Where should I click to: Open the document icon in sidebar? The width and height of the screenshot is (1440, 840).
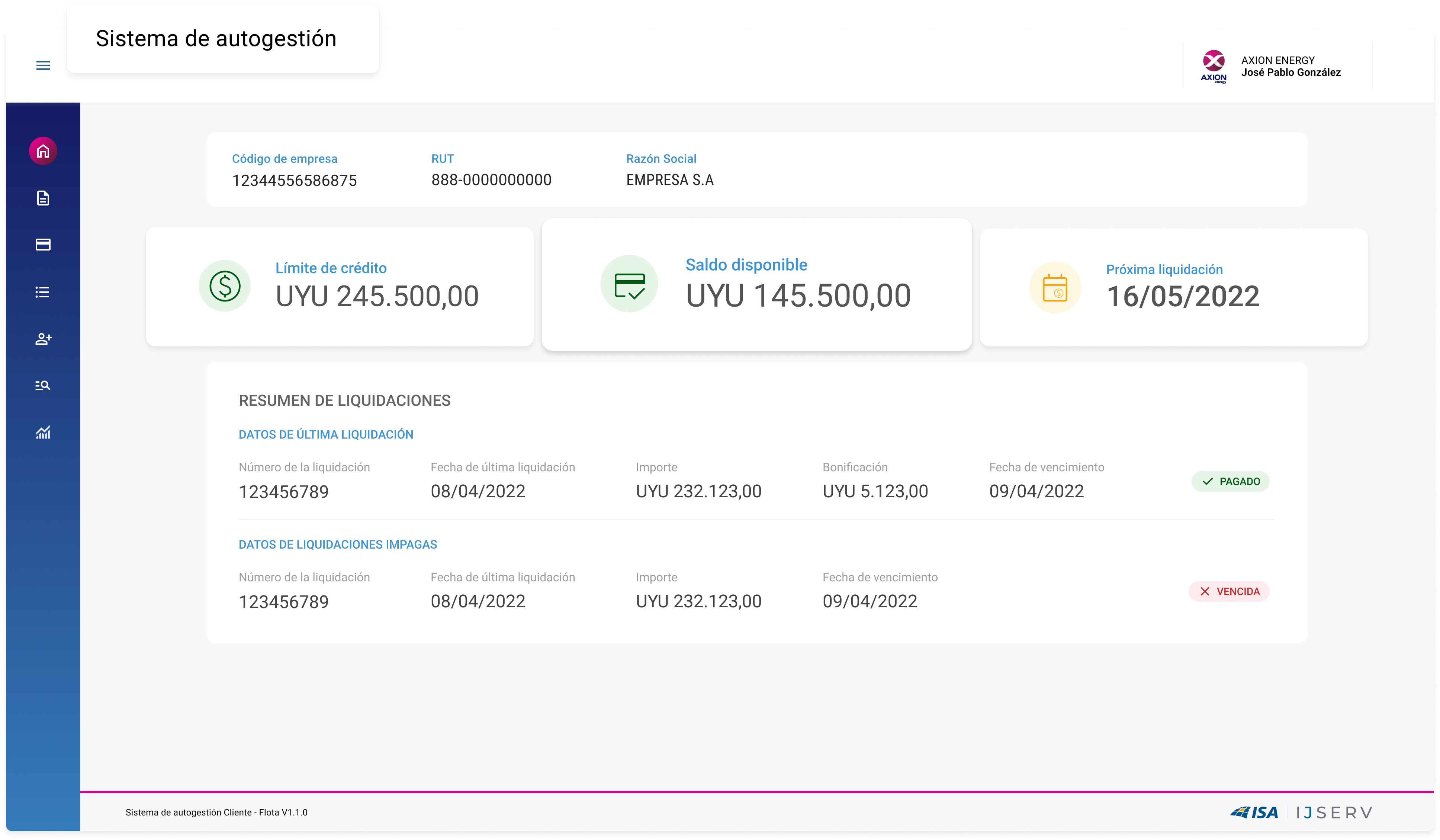[x=43, y=198]
